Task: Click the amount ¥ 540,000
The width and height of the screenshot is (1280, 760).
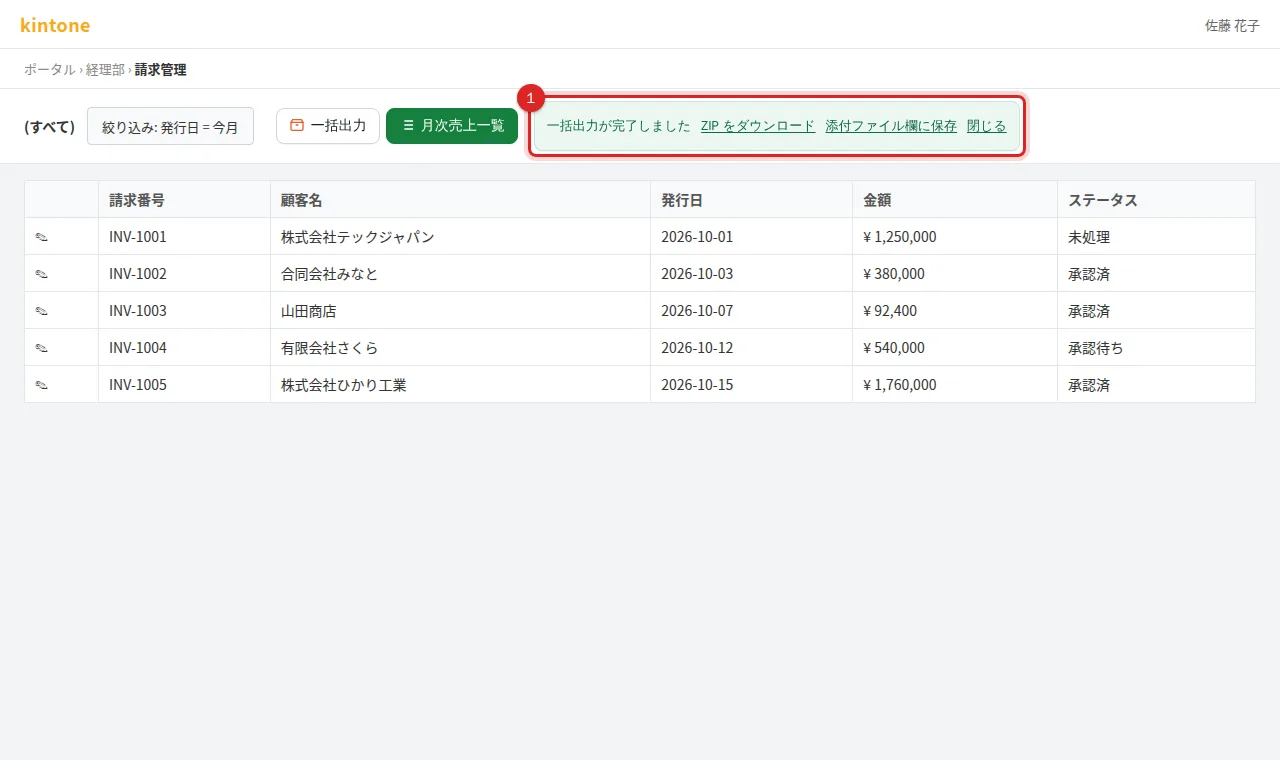Action: pyautogui.click(x=894, y=348)
